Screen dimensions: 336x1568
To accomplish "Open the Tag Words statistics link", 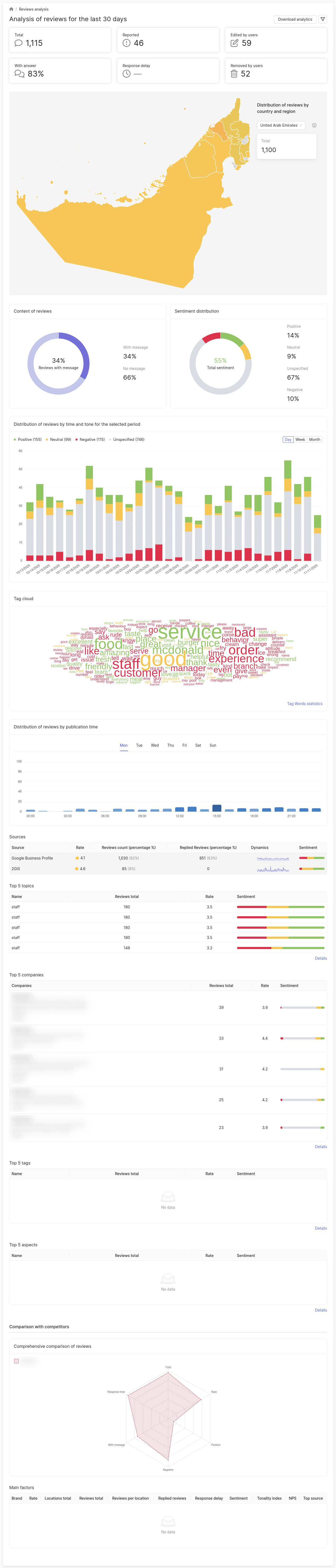I will coord(304,704).
